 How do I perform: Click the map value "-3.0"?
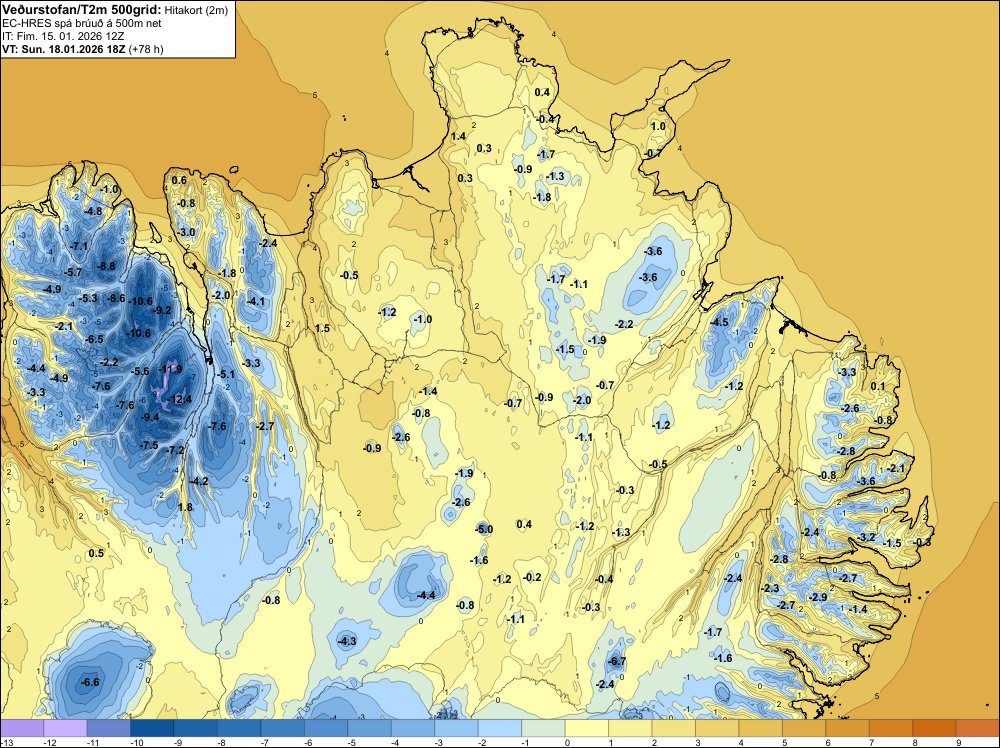187,232
